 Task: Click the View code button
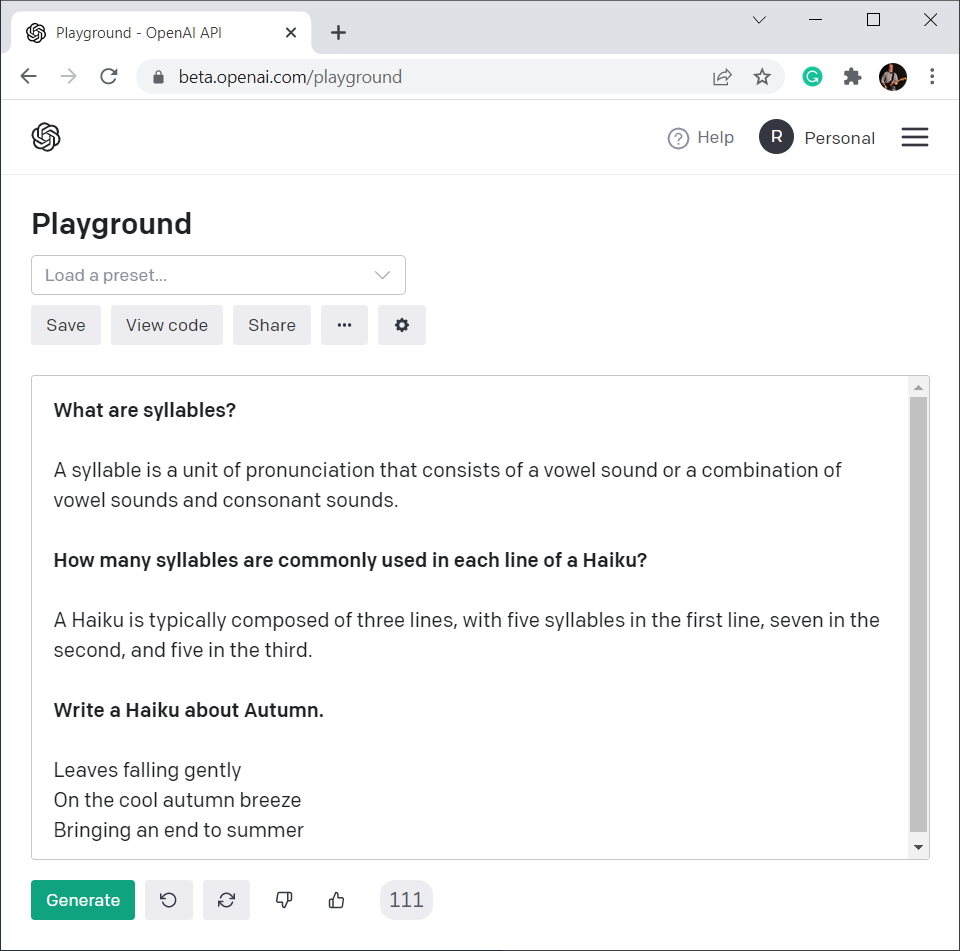click(167, 325)
